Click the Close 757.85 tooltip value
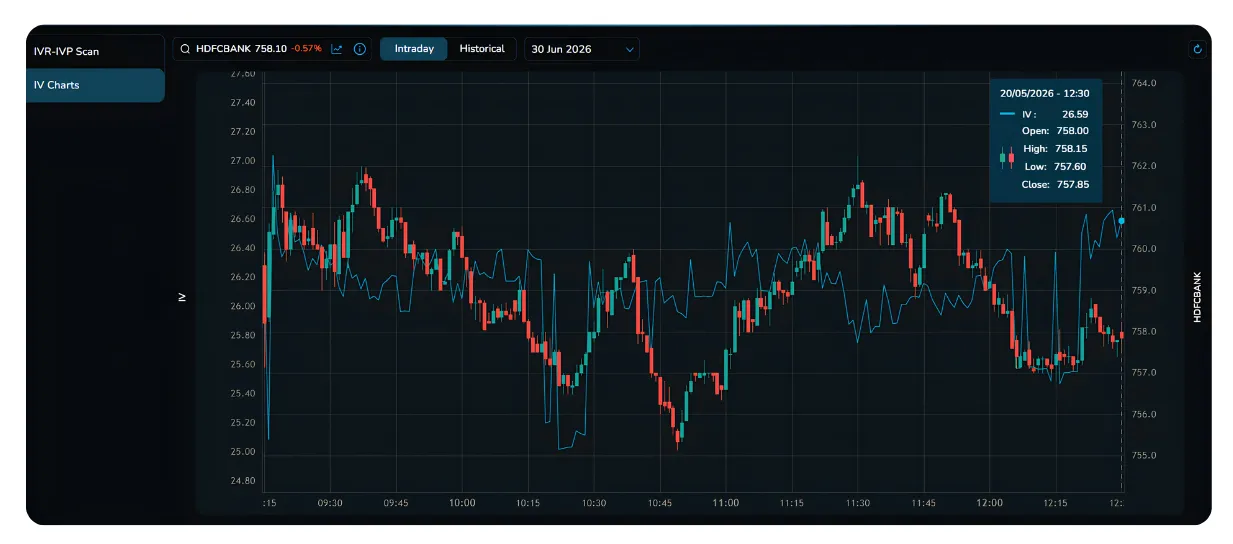The image size is (1233, 544). [x=1073, y=185]
